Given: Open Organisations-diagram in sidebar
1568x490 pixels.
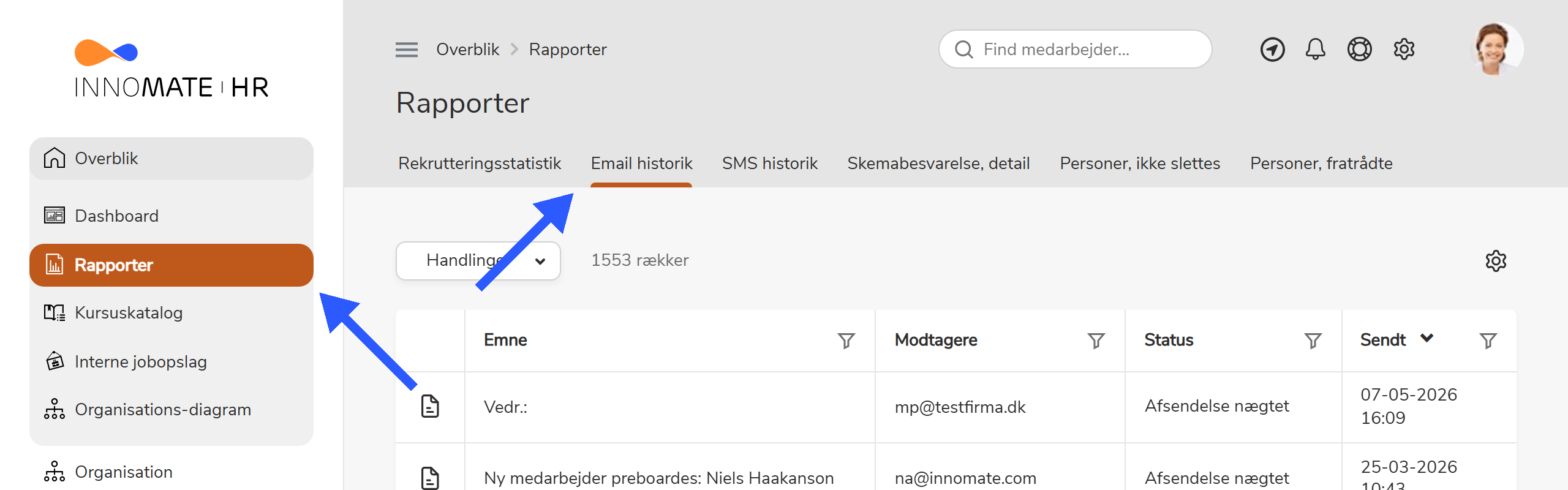Looking at the screenshot, I should pos(171,410).
